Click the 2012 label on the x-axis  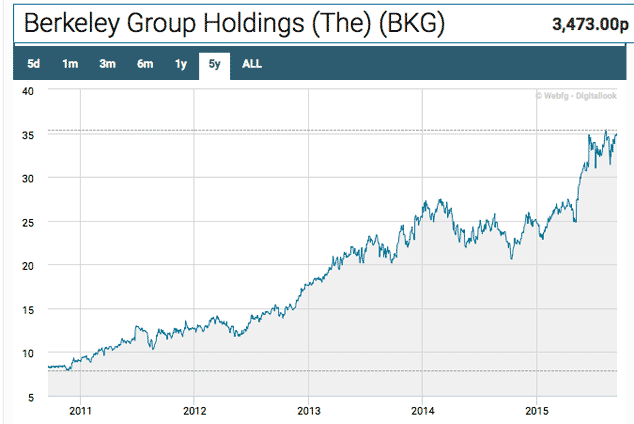pos(195,410)
